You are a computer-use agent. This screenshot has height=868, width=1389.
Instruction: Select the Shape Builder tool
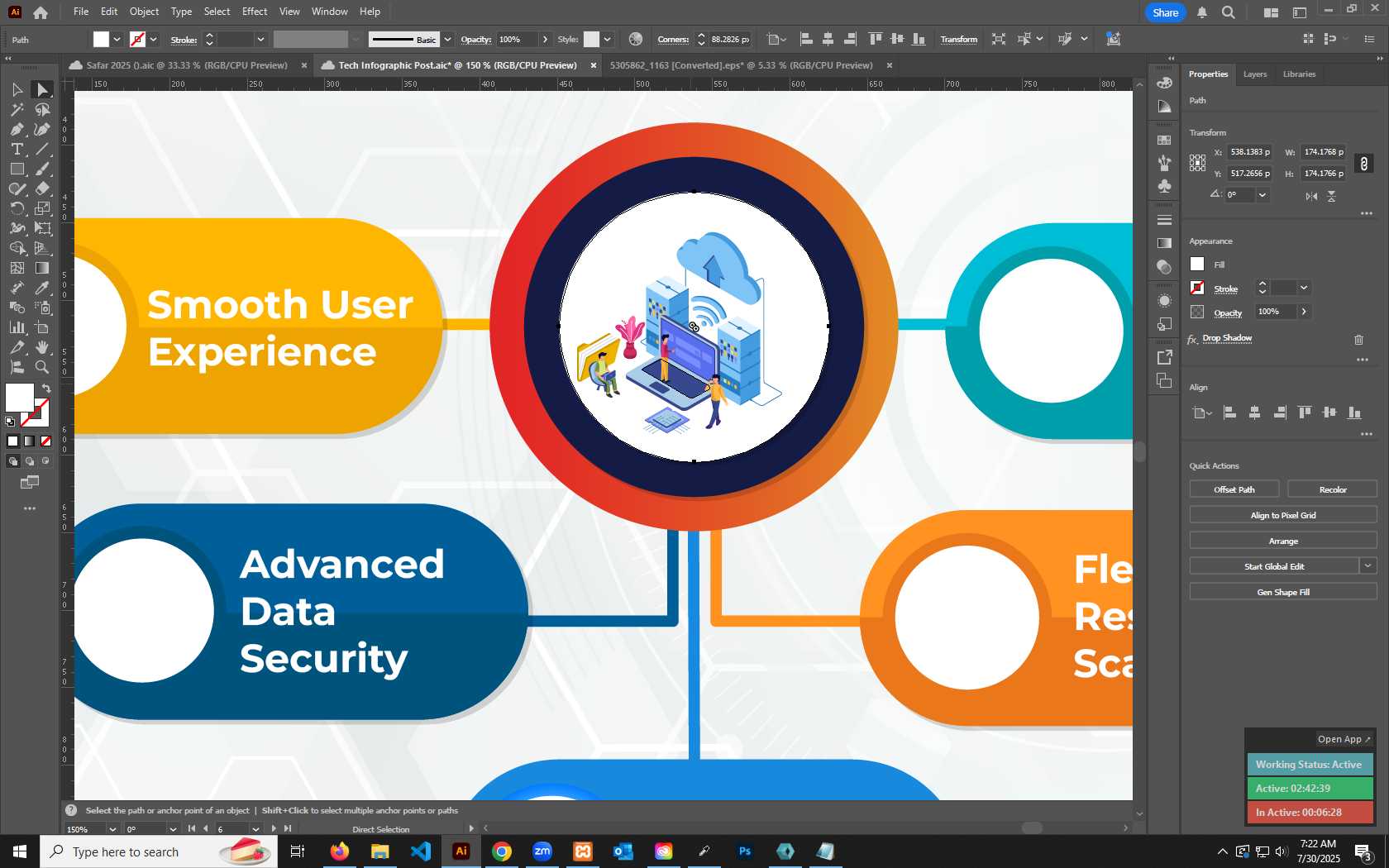(17, 248)
